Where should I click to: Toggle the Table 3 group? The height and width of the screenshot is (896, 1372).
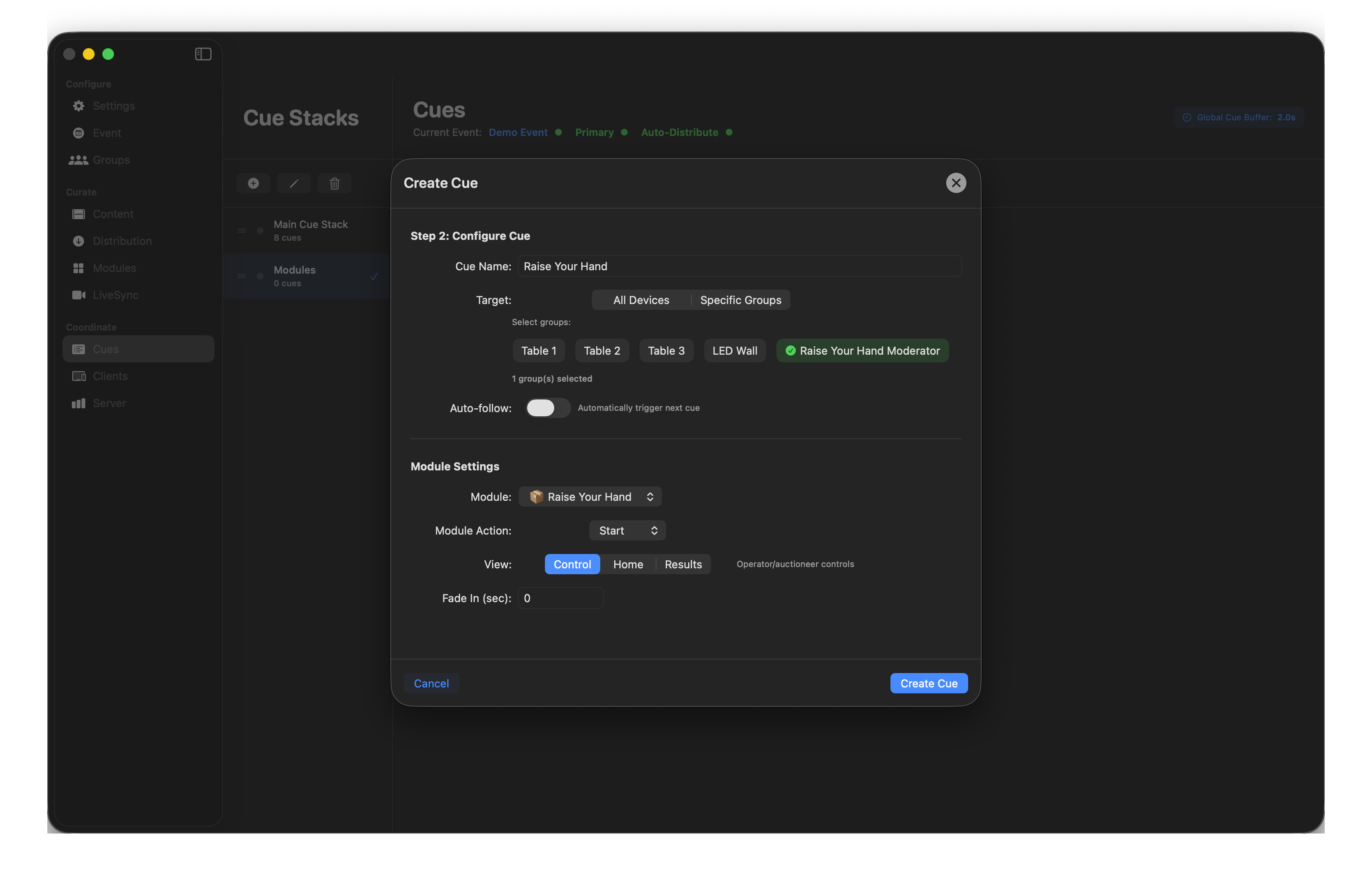[x=666, y=351]
